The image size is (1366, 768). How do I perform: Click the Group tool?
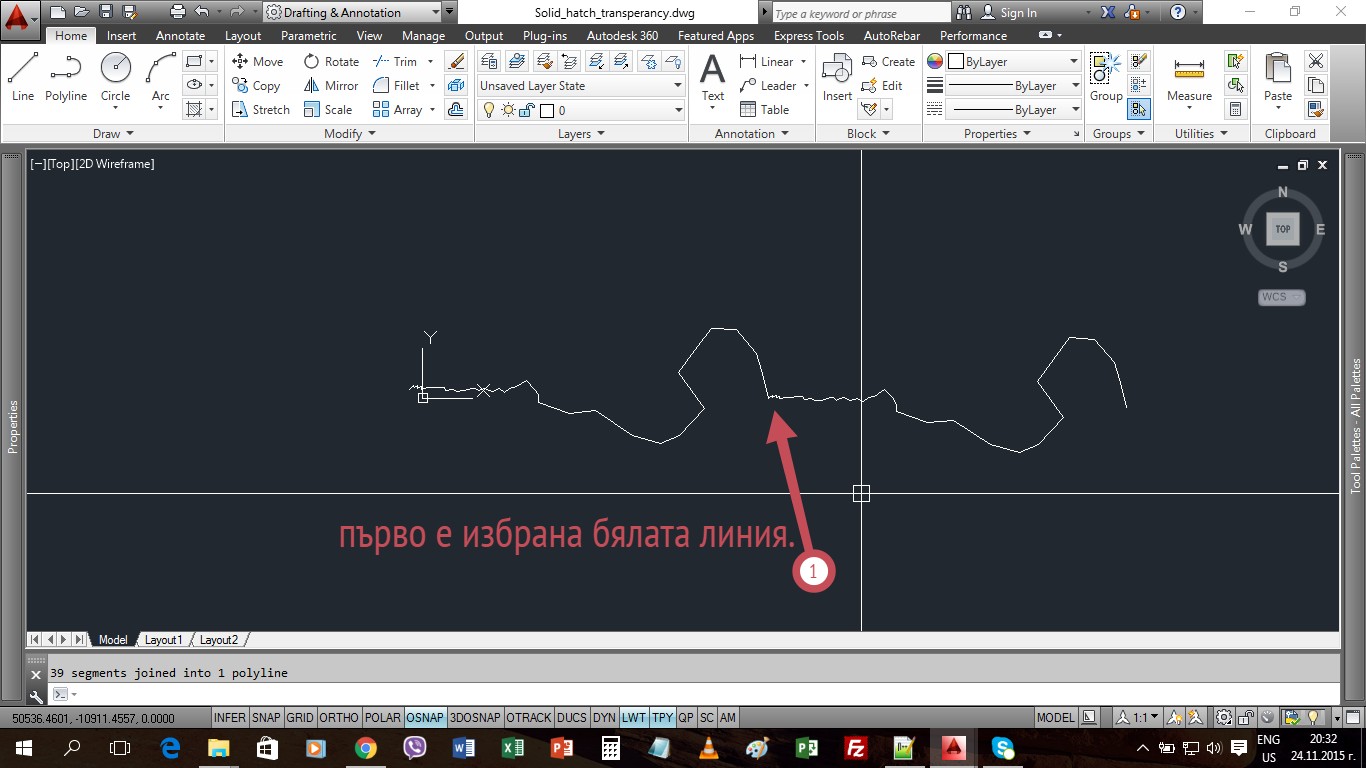[x=1106, y=78]
